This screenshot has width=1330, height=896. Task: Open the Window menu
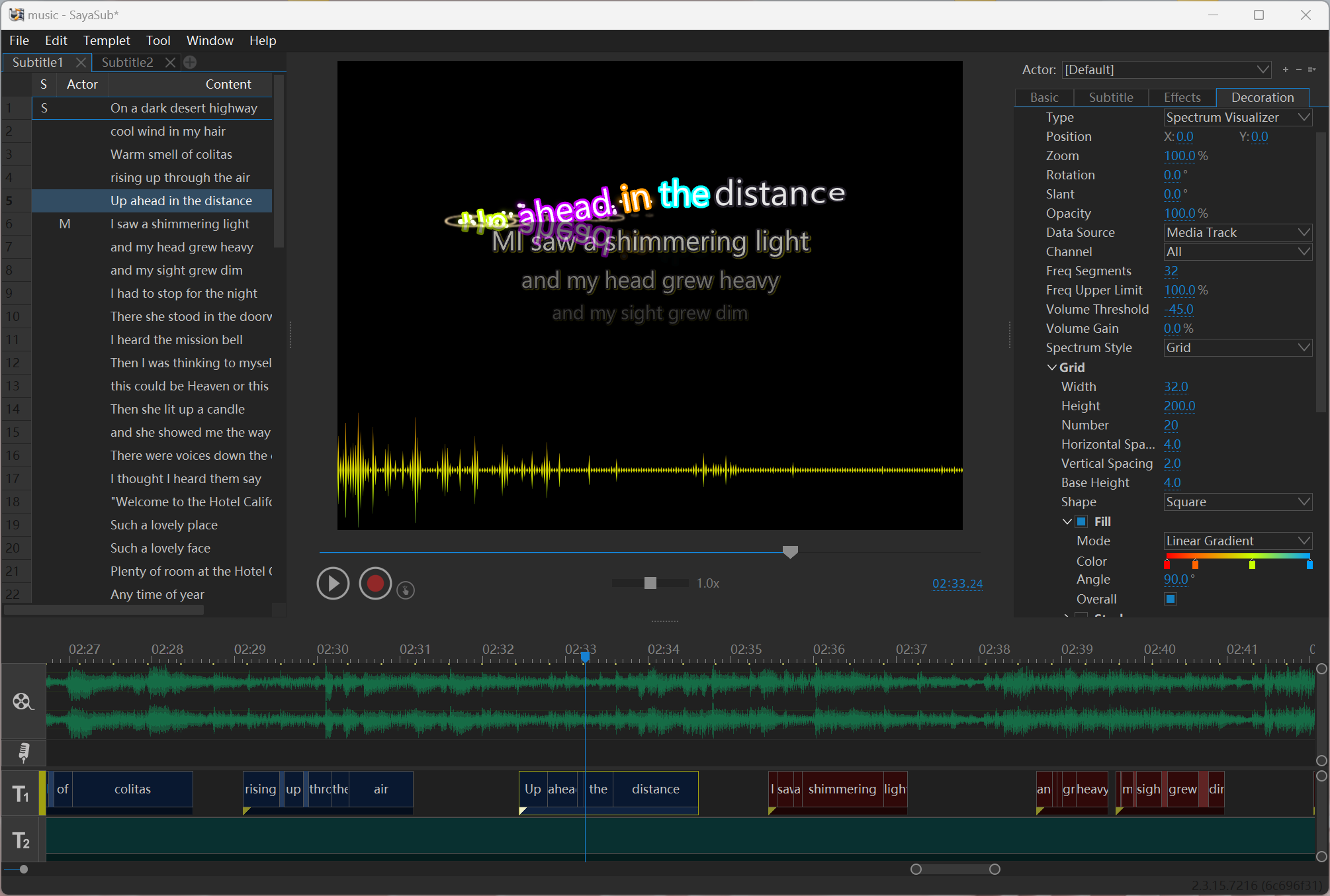point(210,40)
